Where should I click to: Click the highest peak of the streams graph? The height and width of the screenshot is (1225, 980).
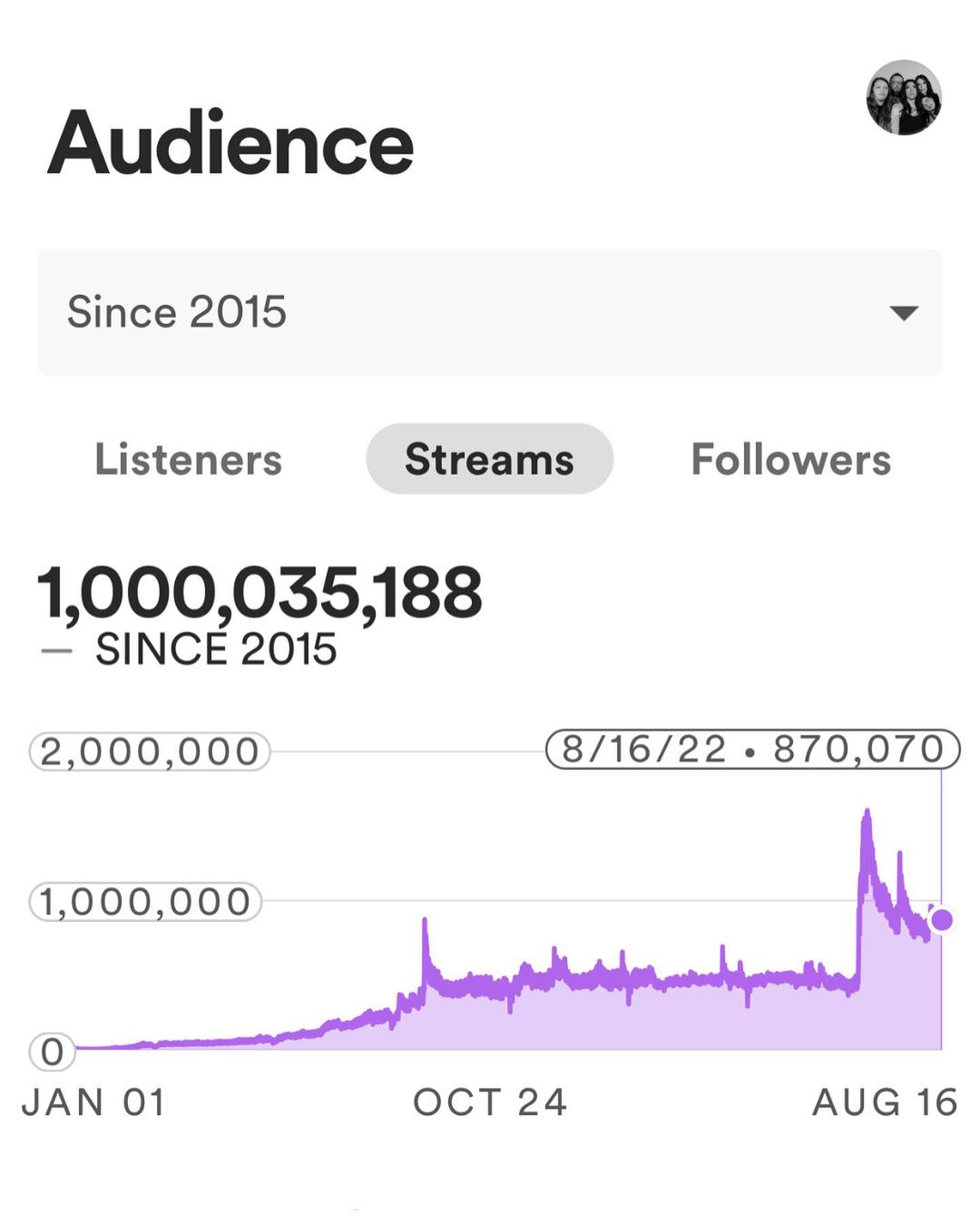click(x=867, y=813)
